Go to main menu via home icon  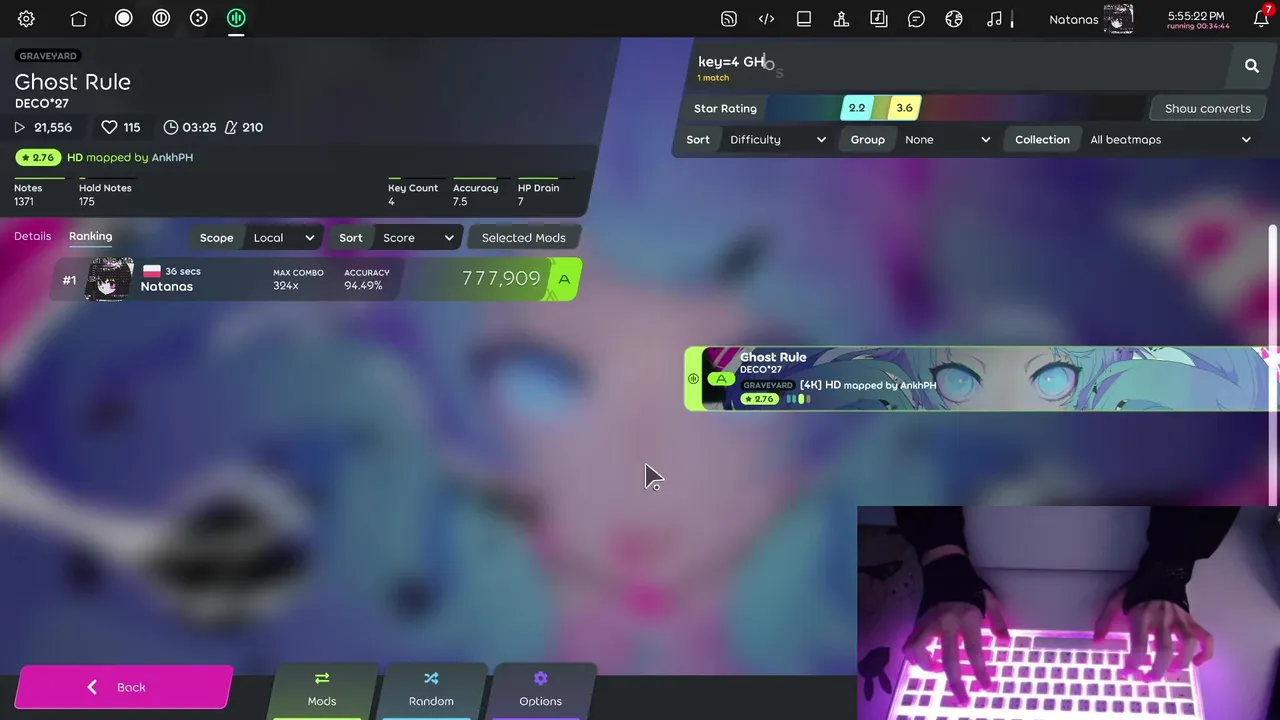coord(78,18)
